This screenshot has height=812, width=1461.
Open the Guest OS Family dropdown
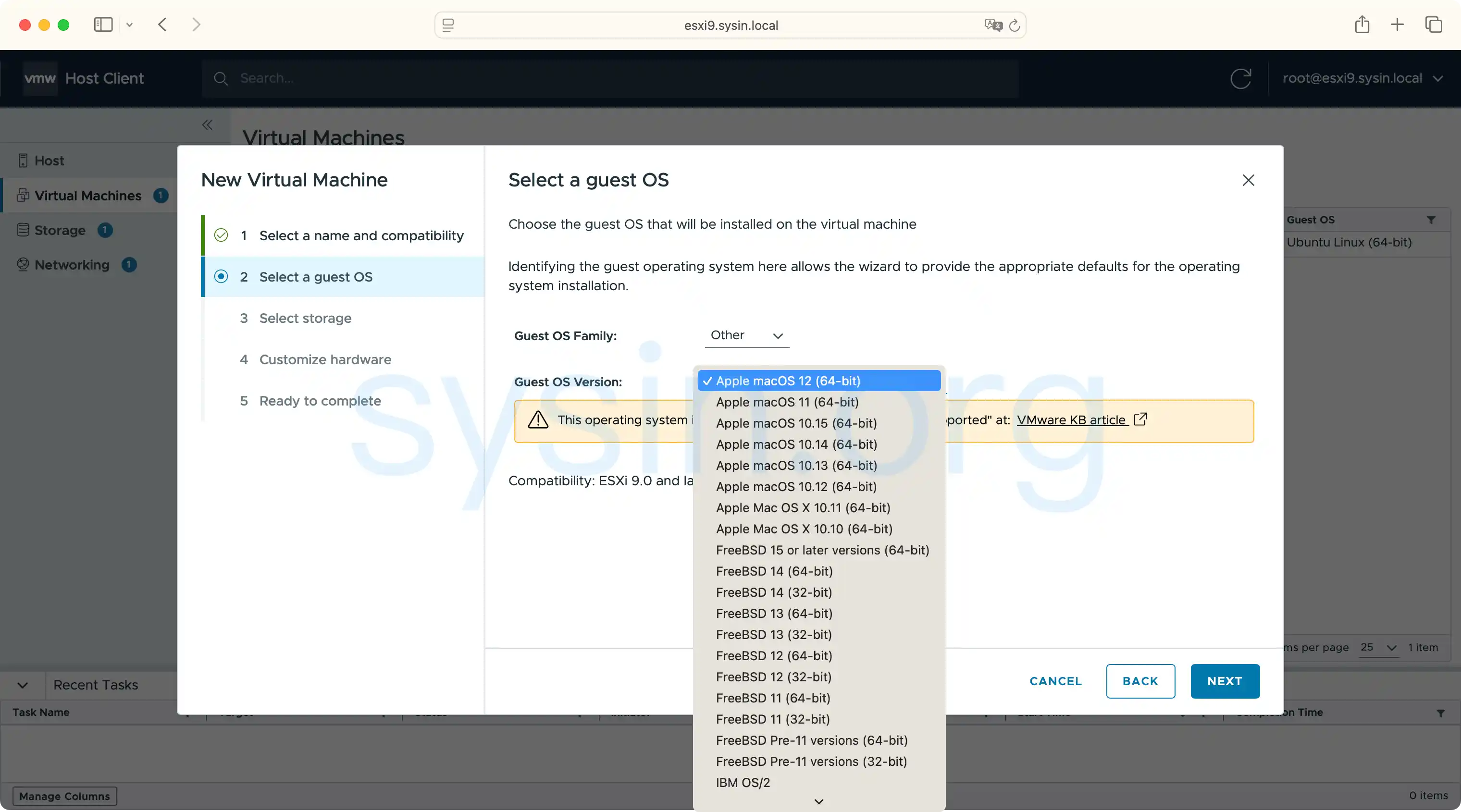click(746, 336)
